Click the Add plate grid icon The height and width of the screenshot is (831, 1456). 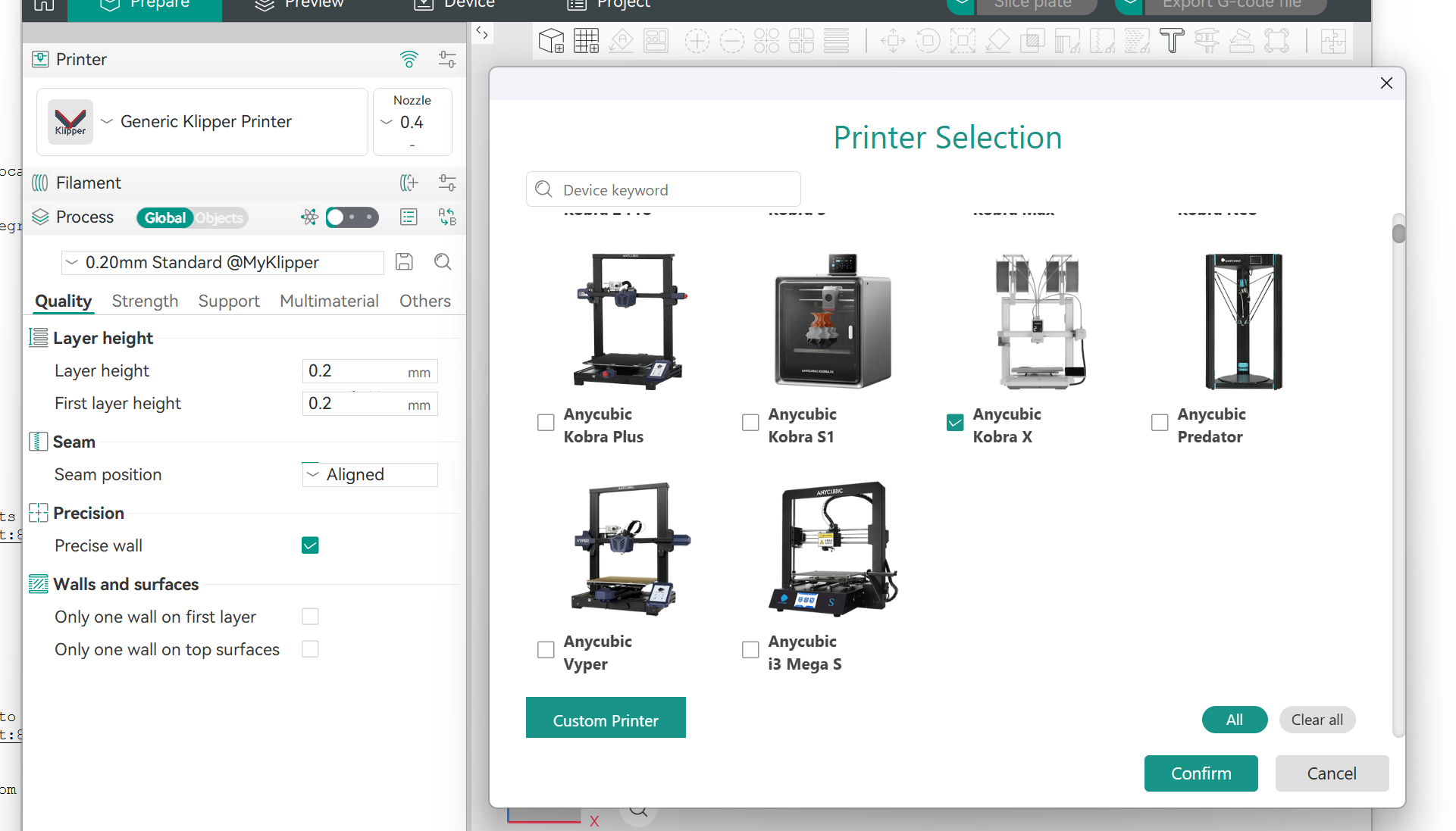(586, 40)
